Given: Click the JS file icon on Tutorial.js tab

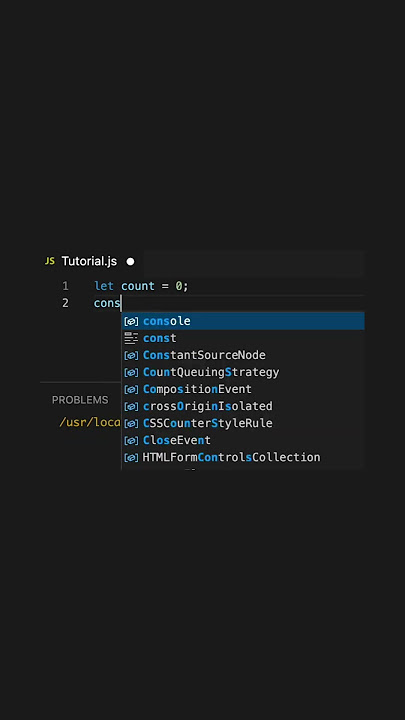Looking at the screenshot, I should (50, 261).
